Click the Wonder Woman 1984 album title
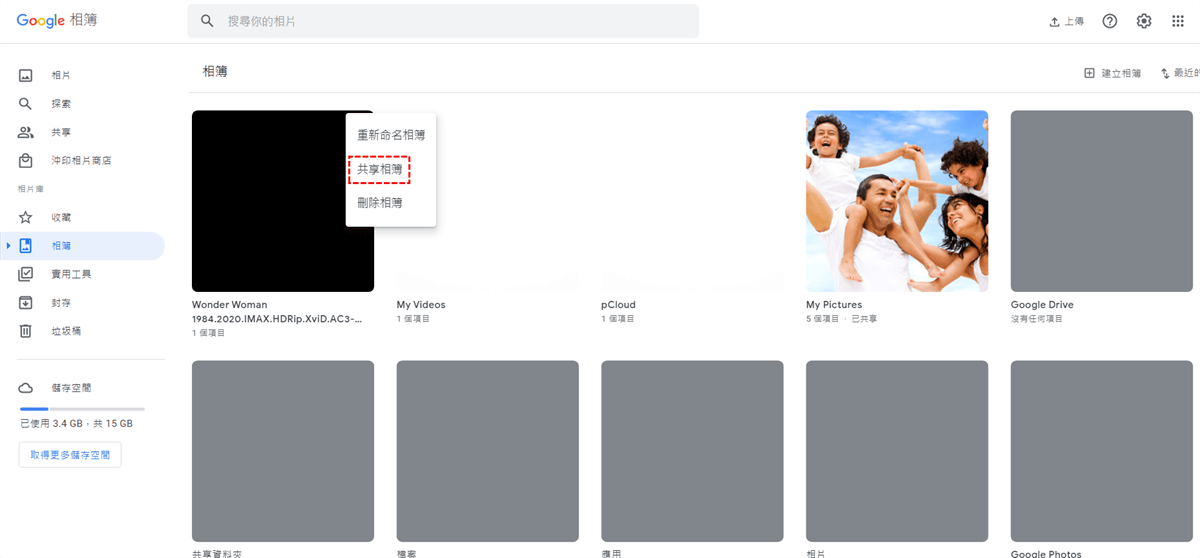The image size is (1200, 558). [277, 312]
